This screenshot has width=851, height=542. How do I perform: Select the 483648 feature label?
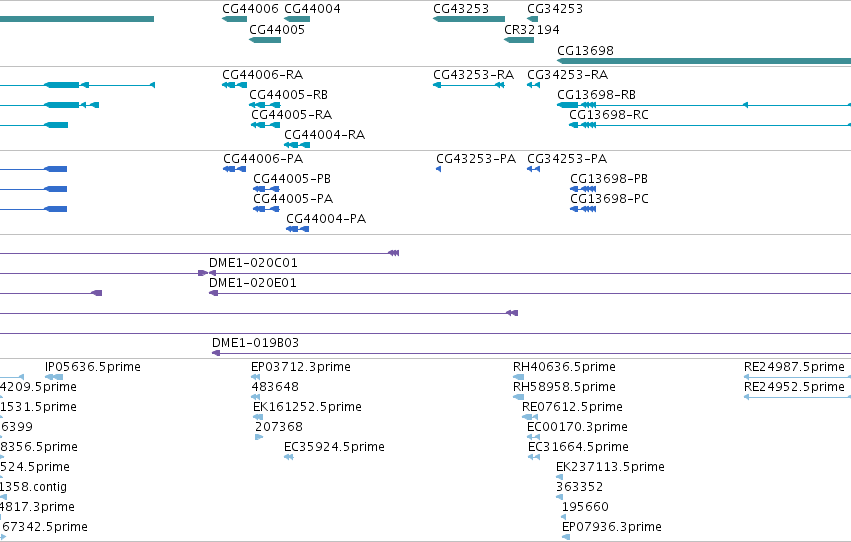click(x=275, y=387)
